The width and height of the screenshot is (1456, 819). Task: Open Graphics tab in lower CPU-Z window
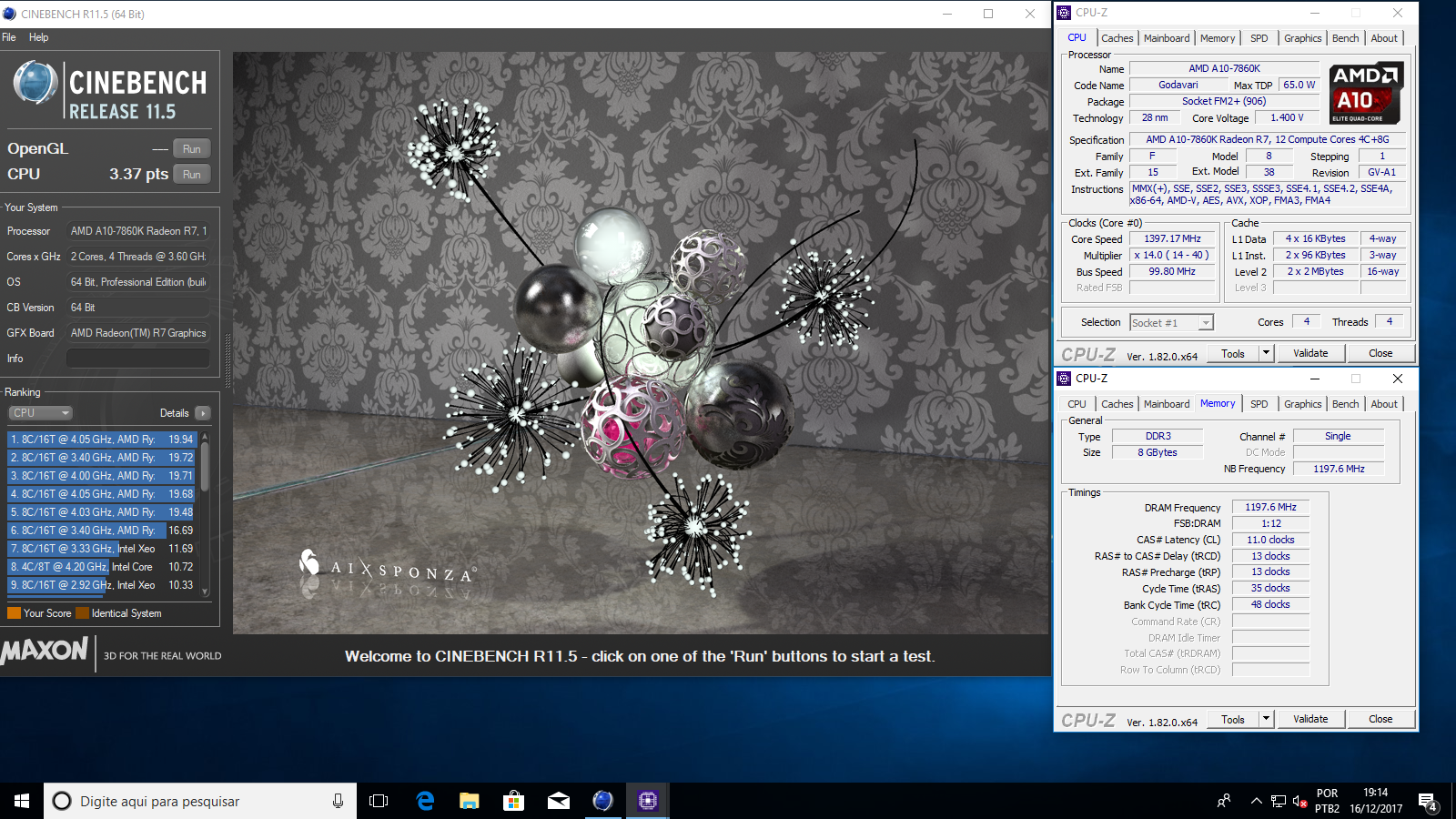point(1302,404)
